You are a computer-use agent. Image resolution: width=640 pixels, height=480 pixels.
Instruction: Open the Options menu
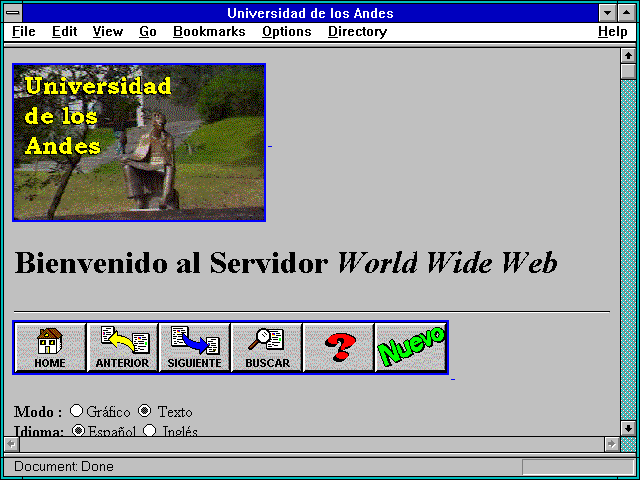(x=287, y=32)
